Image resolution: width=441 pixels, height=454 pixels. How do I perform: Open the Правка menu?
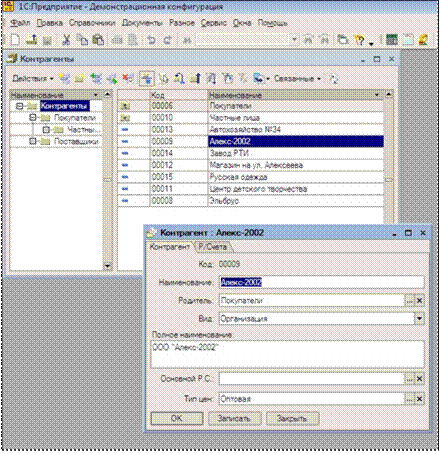50,23
